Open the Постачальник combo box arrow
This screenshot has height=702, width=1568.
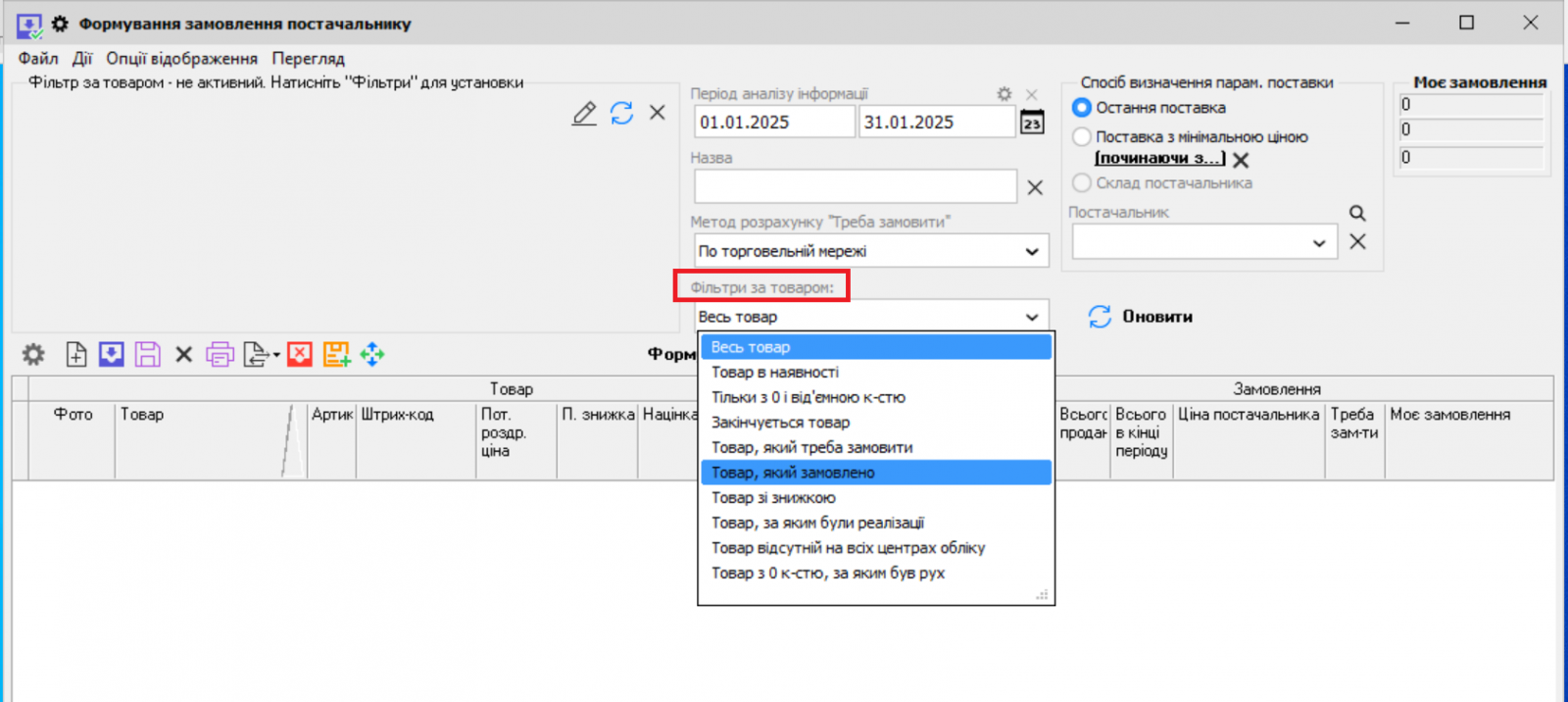1319,243
